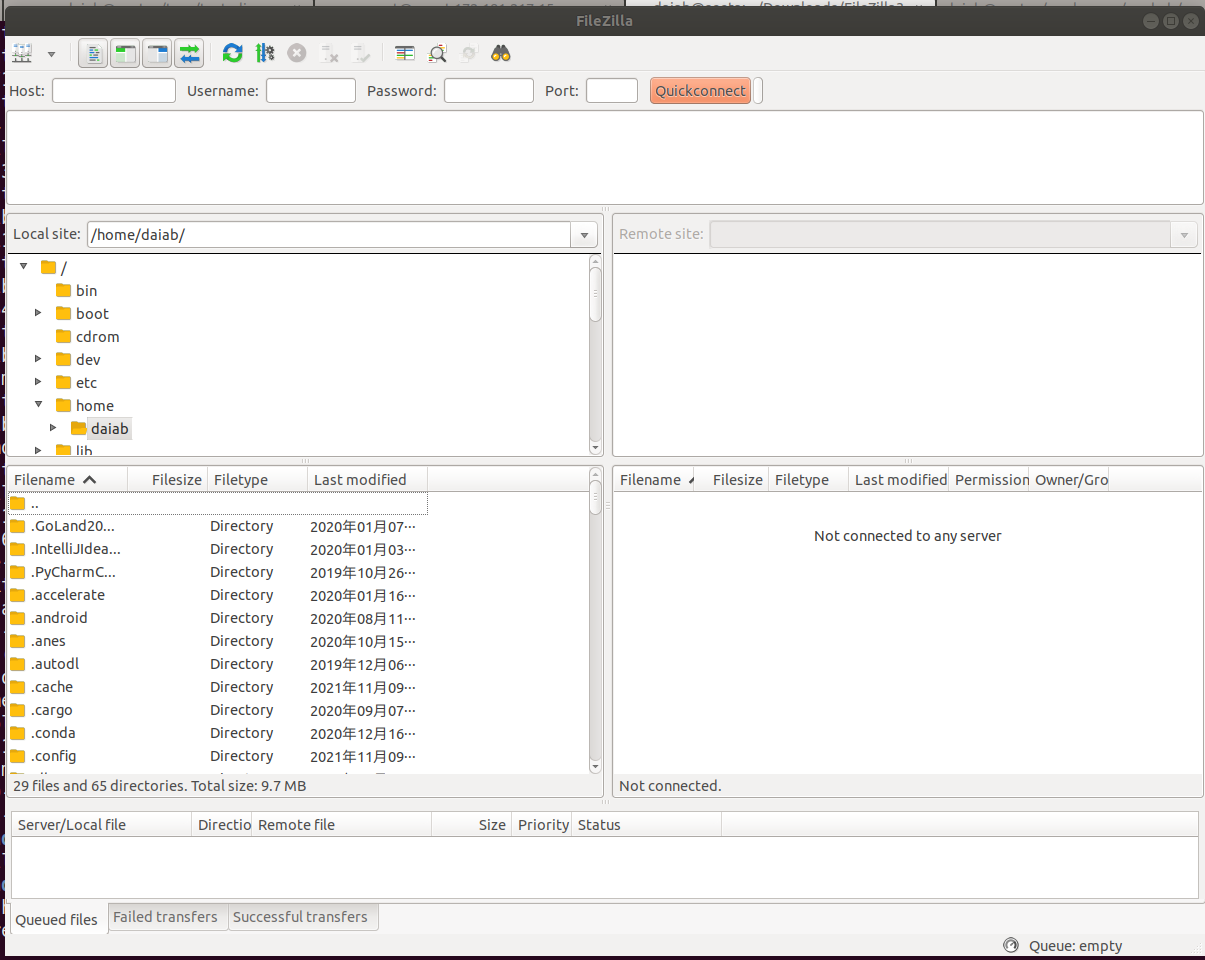
Task: Click the local file list scrollbar
Action: coord(595,640)
